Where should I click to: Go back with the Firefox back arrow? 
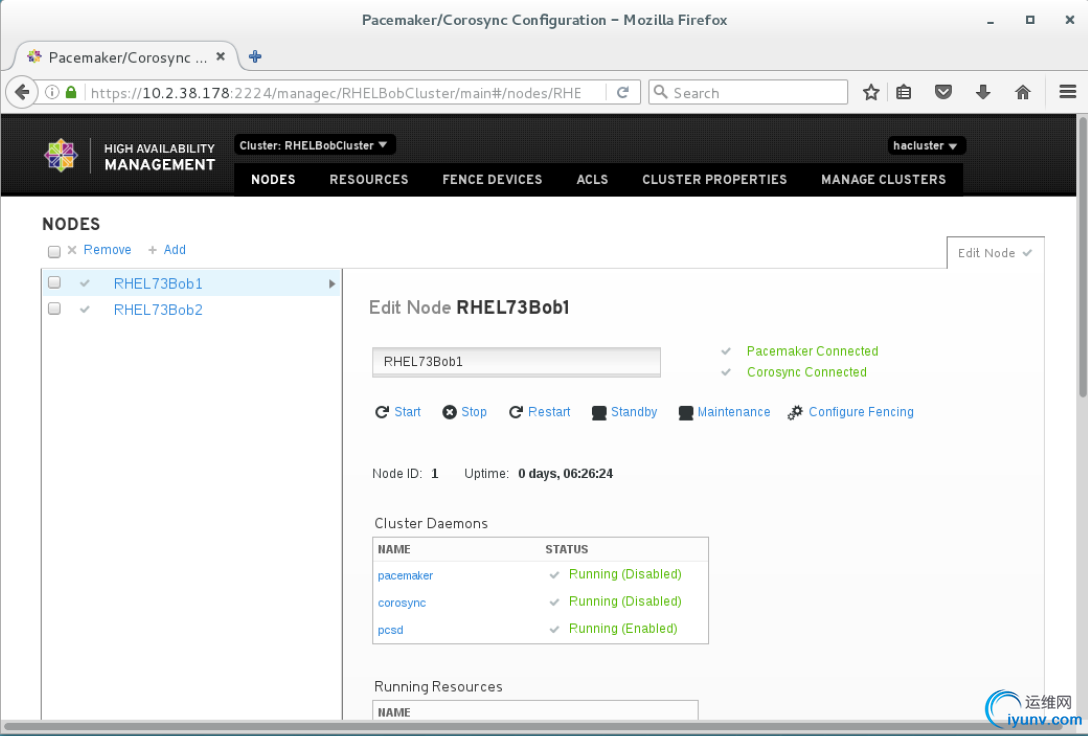click(22, 92)
